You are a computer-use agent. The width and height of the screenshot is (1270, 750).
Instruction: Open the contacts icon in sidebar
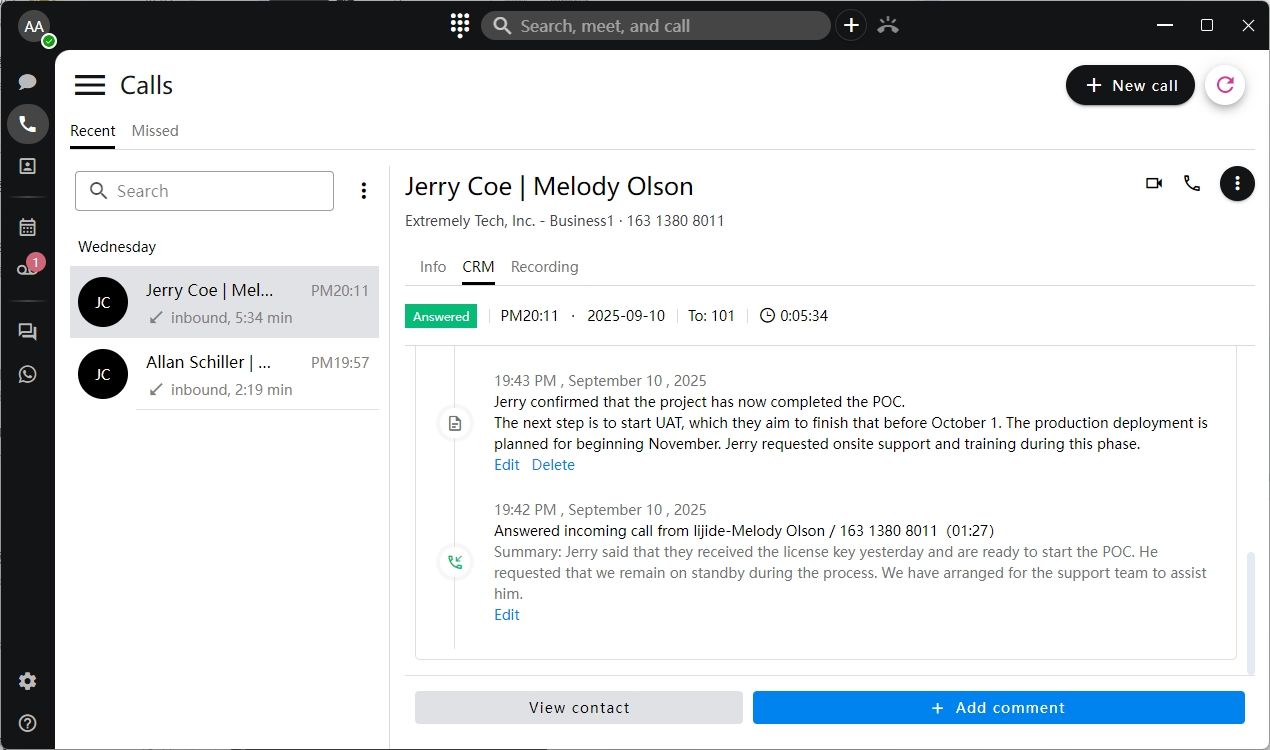[x=28, y=167]
